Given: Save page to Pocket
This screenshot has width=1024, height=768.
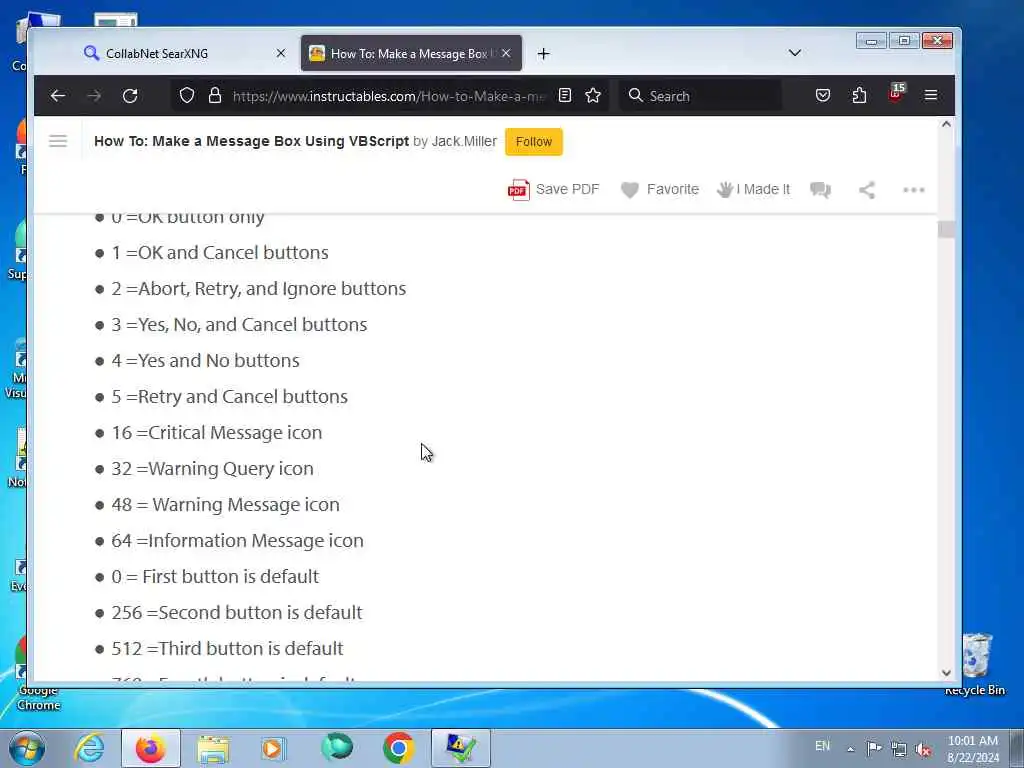Looking at the screenshot, I should (x=823, y=96).
